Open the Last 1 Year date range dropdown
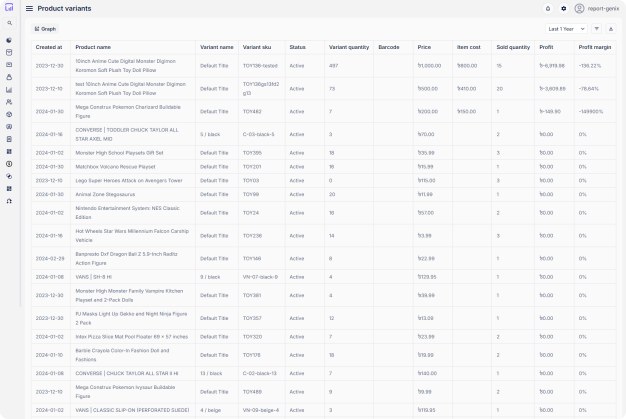The height and width of the screenshot is (419, 626). 567,29
